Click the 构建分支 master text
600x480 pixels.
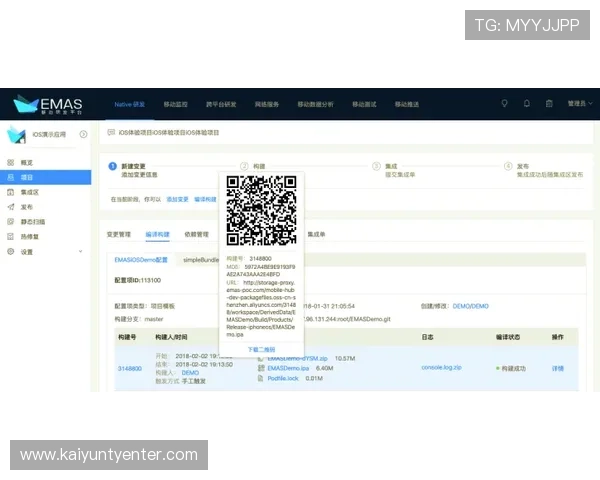[x=139, y=319]
